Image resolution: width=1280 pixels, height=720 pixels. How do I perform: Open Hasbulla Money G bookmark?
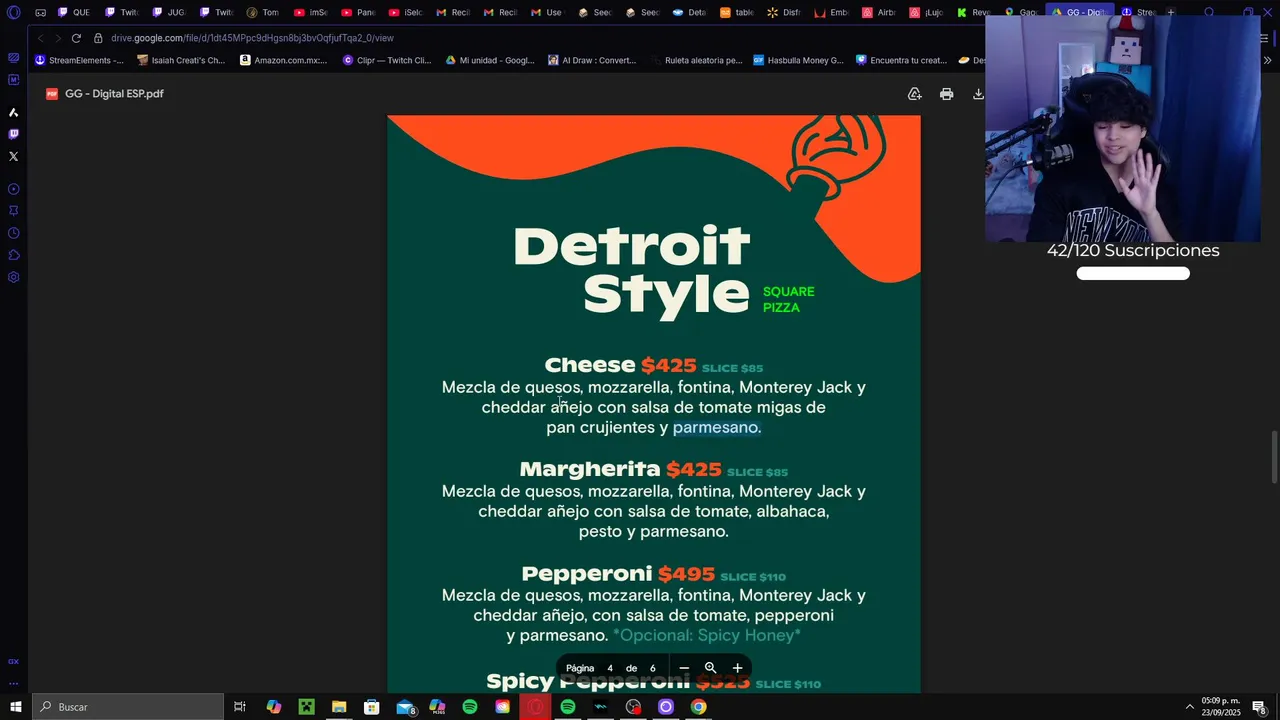[799, 60]
